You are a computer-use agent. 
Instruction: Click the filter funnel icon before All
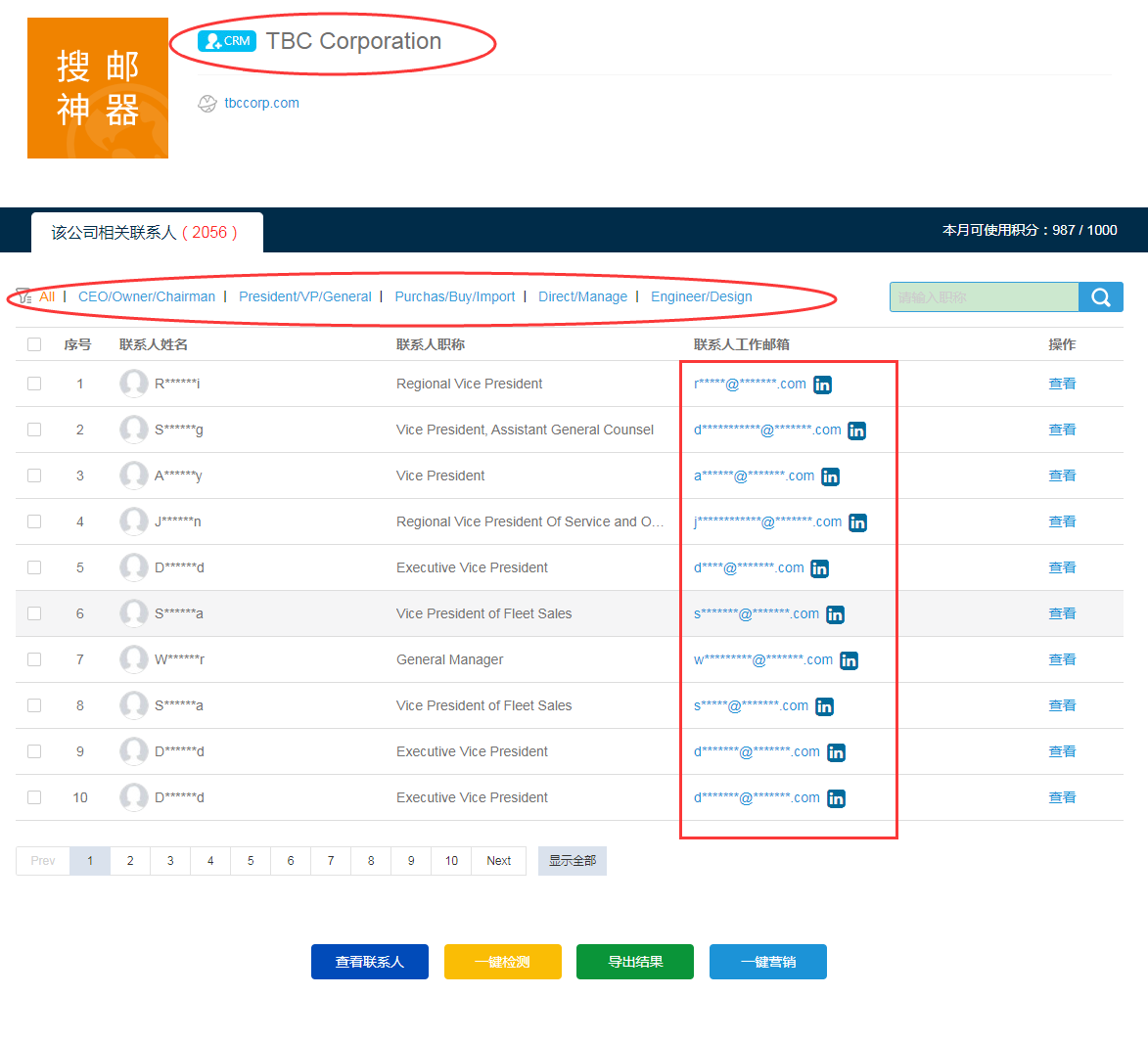24,296
